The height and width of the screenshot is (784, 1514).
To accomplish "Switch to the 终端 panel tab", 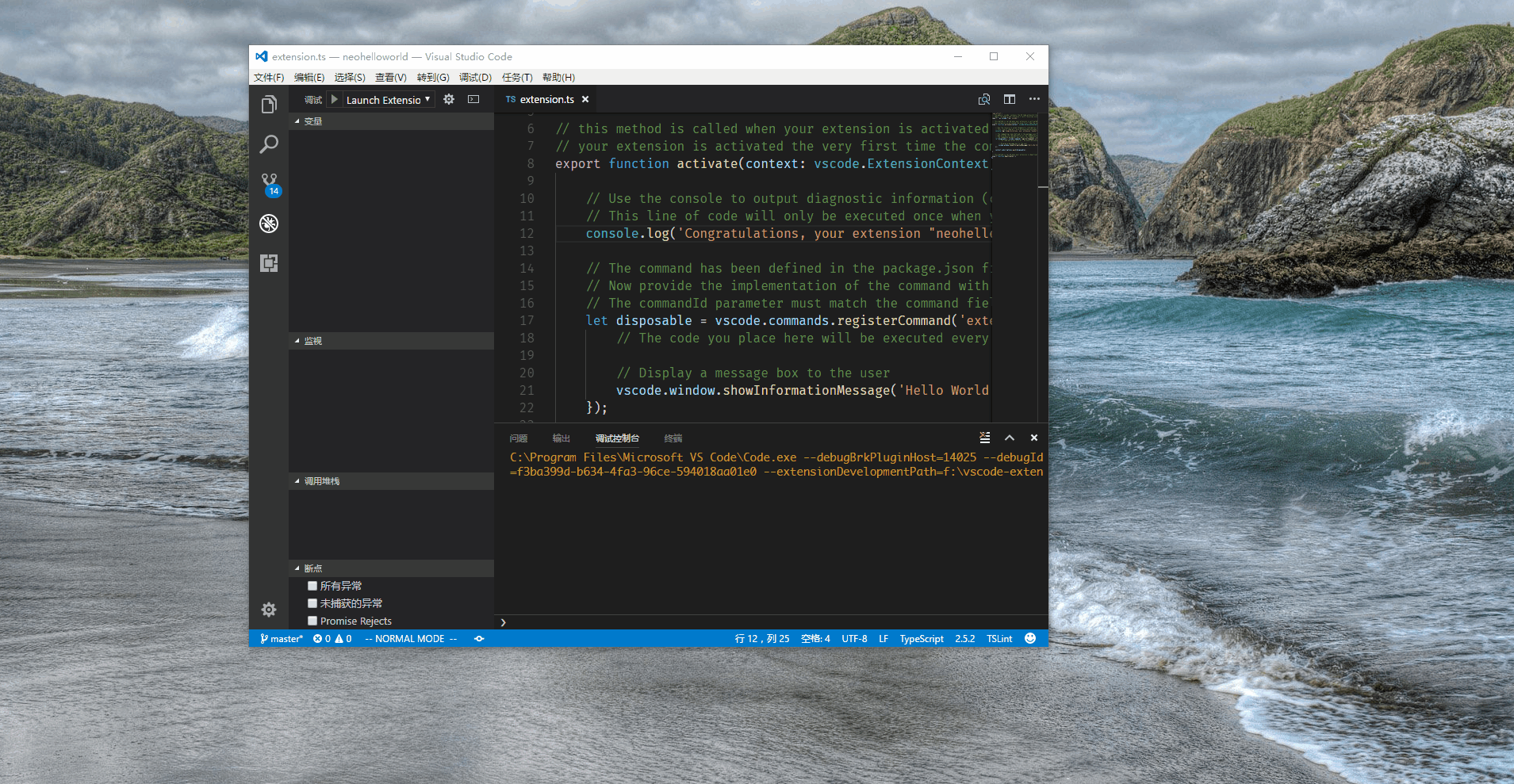I will 673,438.
